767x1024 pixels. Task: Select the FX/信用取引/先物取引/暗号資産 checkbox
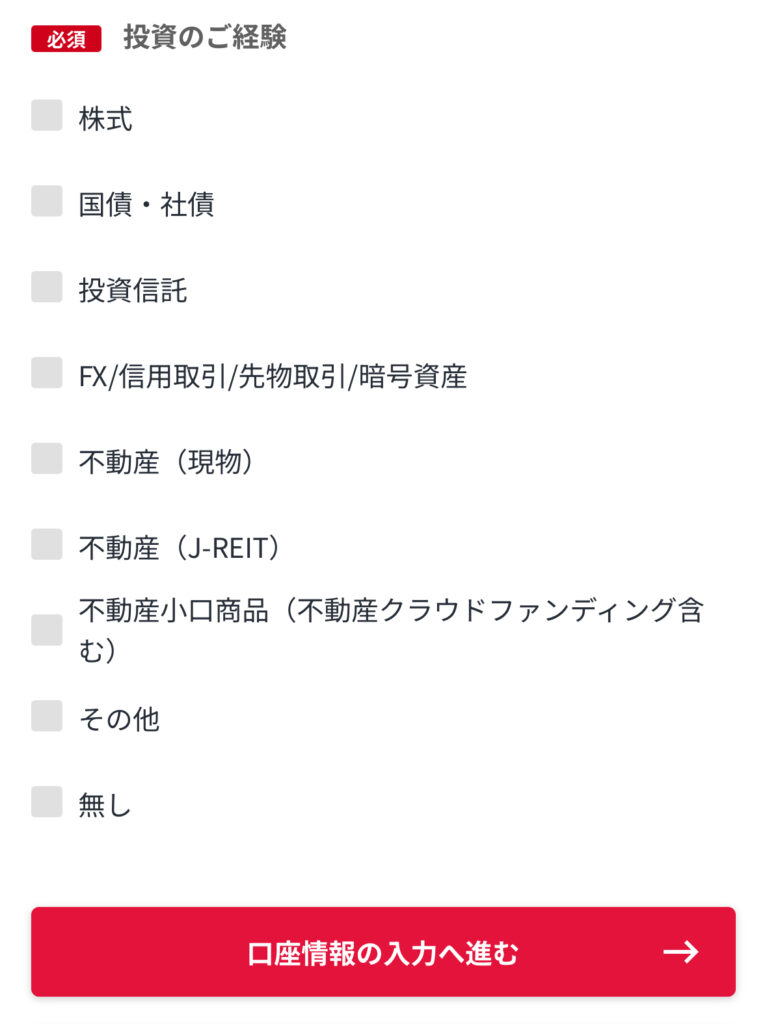[47, 374]
